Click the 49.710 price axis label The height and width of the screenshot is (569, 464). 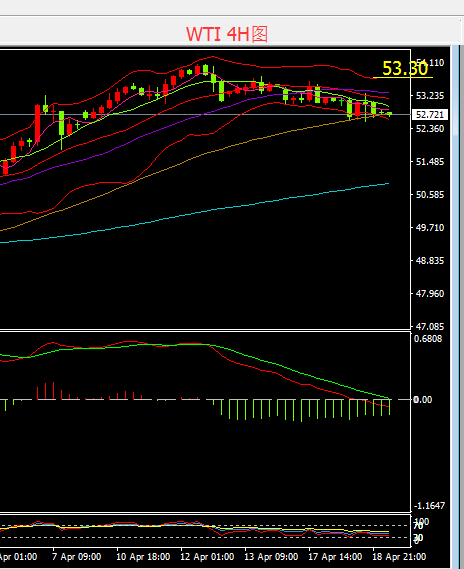click(x=430, y=228)
